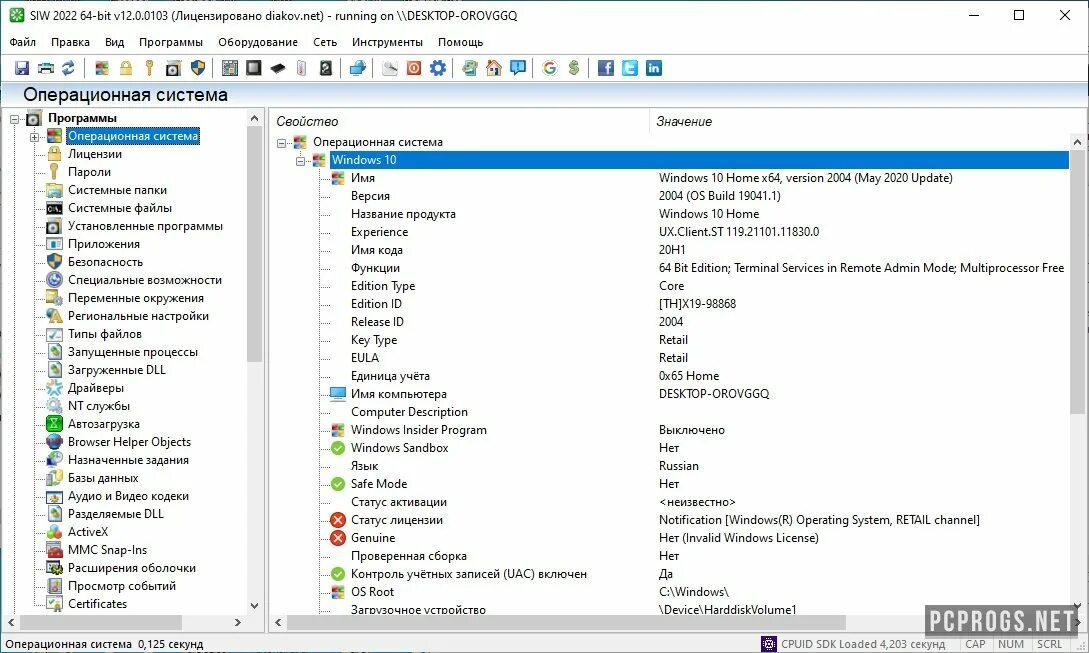Open the Вид menu
Screen dimensions: 1089x653
[x=115, y=42]
